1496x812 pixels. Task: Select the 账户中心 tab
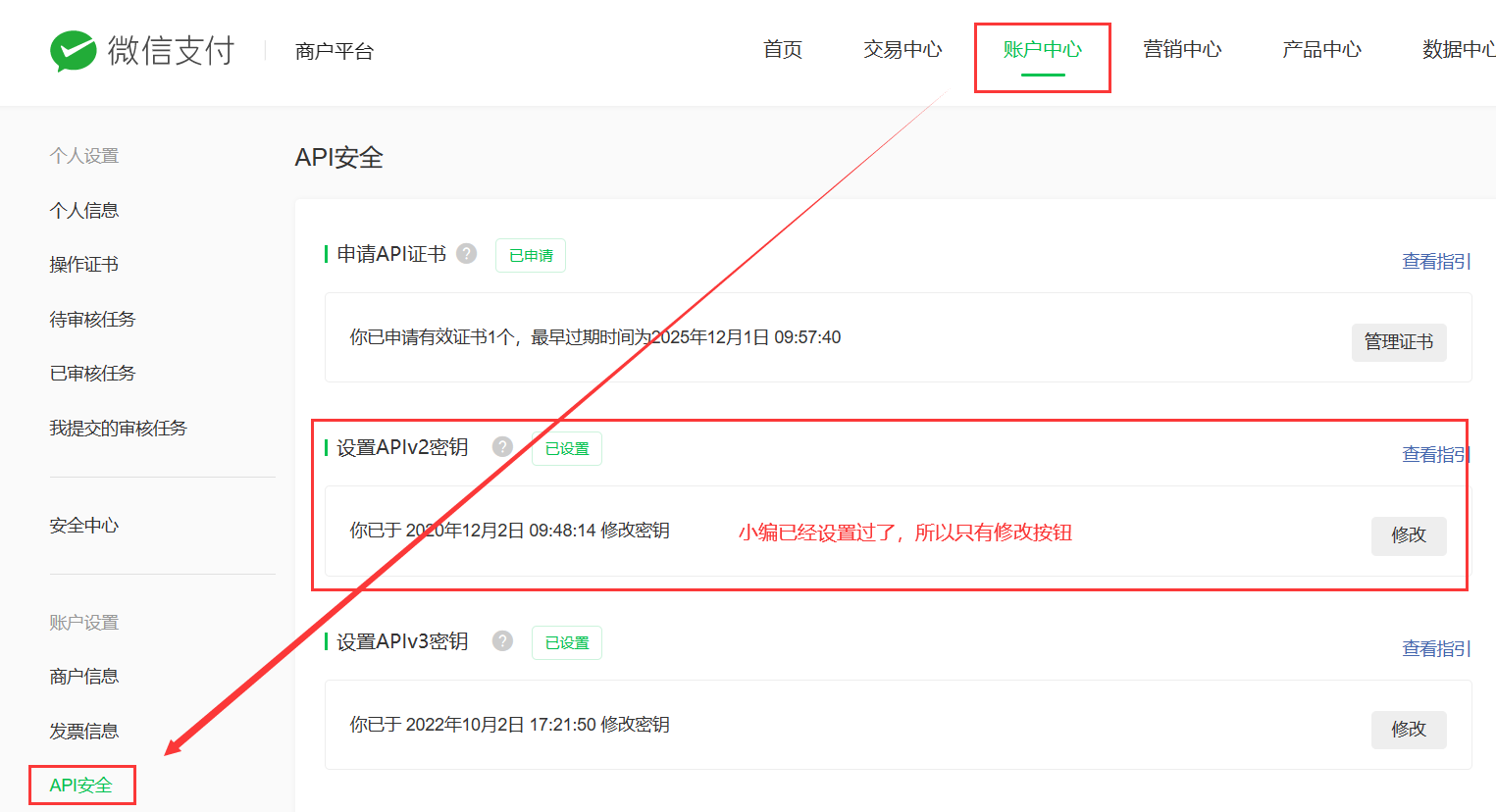1042,50
